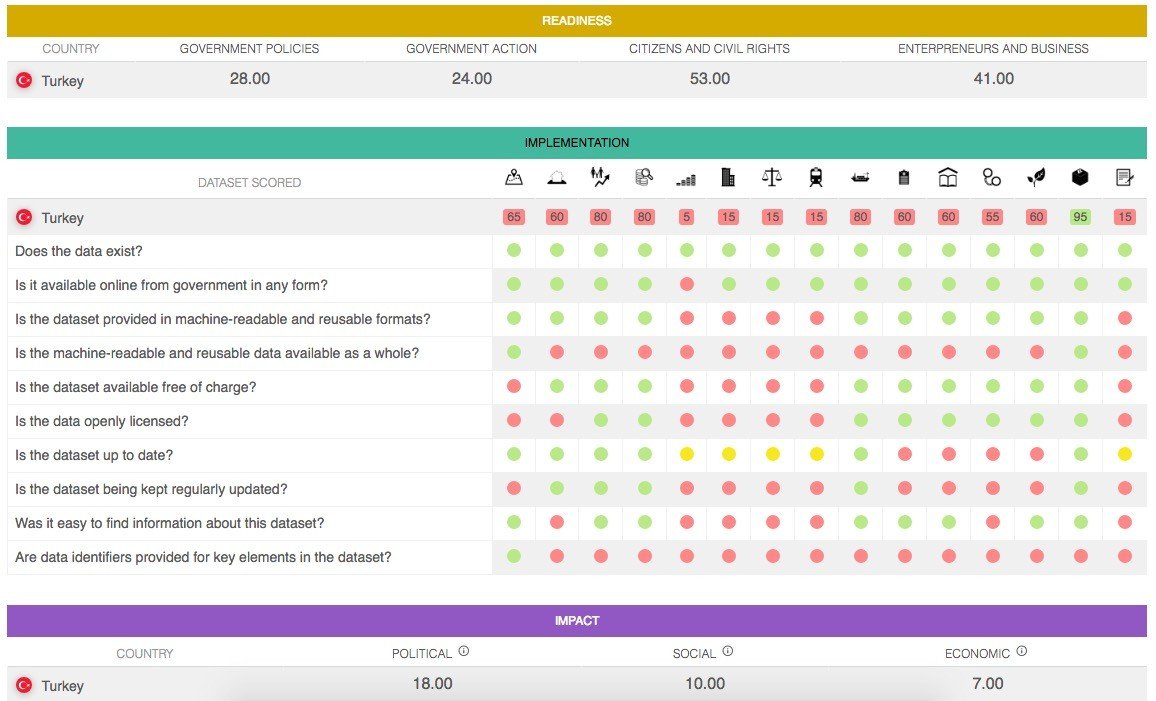Click the green 95 score badge
This screenshot has height=701, width=1156.
point(1080,217)
